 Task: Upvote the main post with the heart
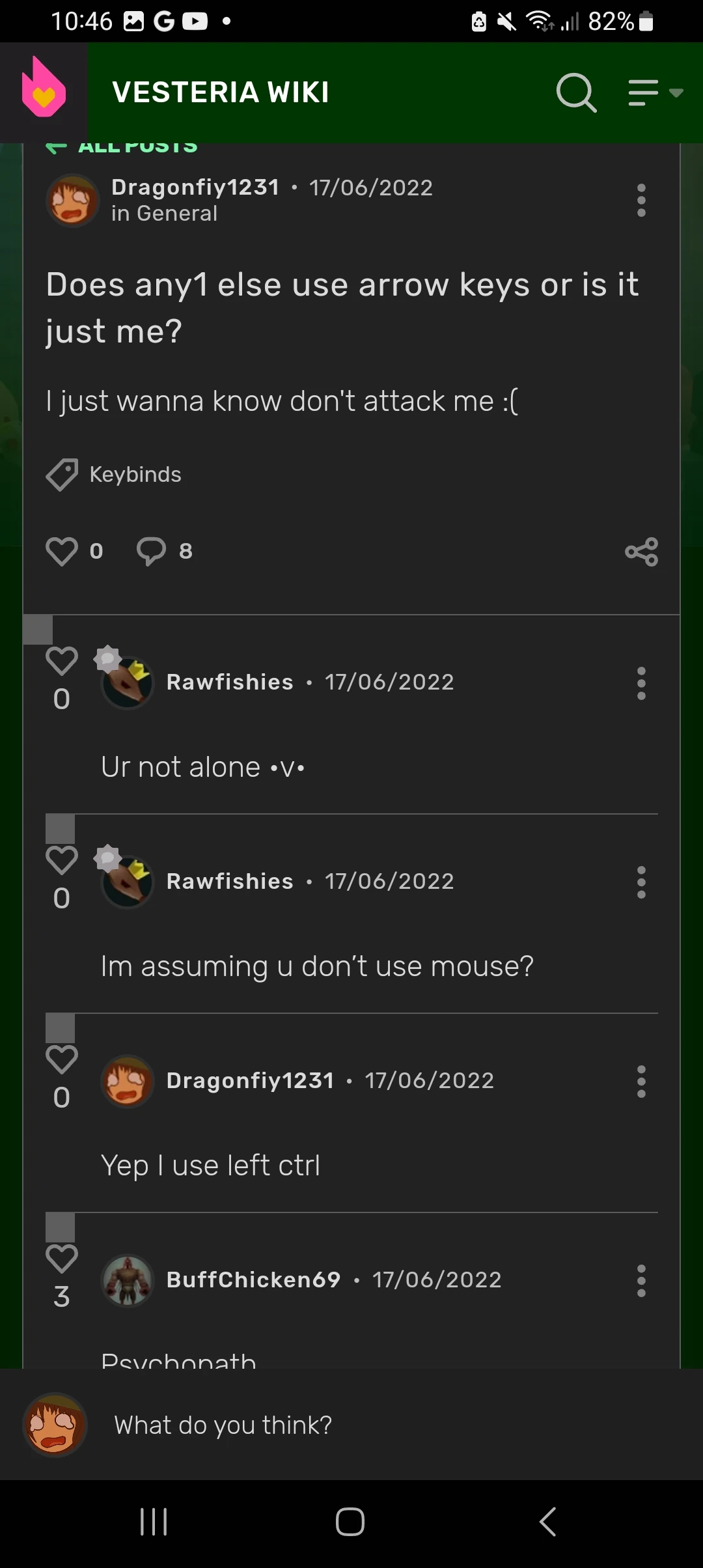[x=62, y=551]
